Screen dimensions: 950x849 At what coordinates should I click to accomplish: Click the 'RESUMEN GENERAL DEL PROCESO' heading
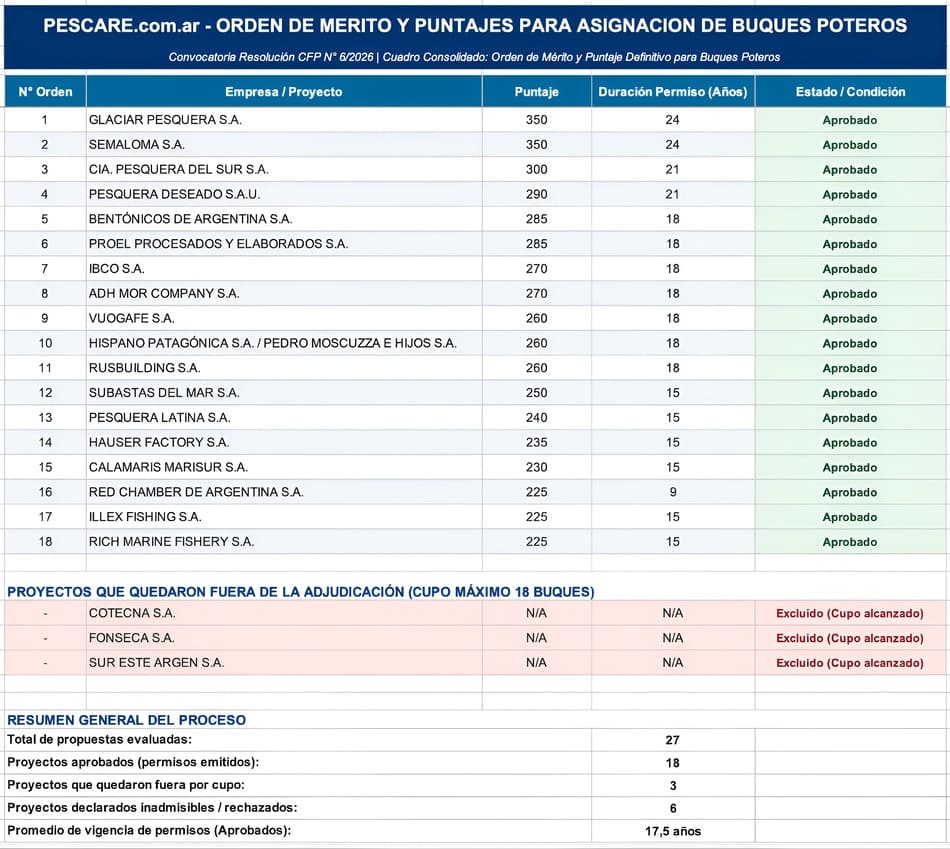[x=127, y=721]
